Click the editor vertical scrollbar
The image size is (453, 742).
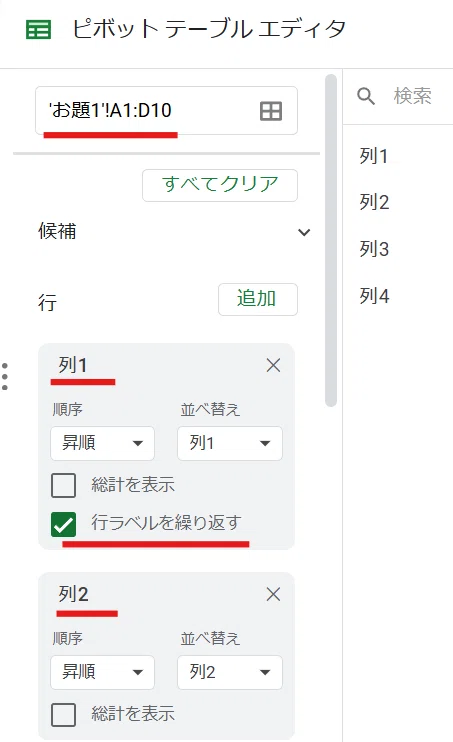point(331,240)
